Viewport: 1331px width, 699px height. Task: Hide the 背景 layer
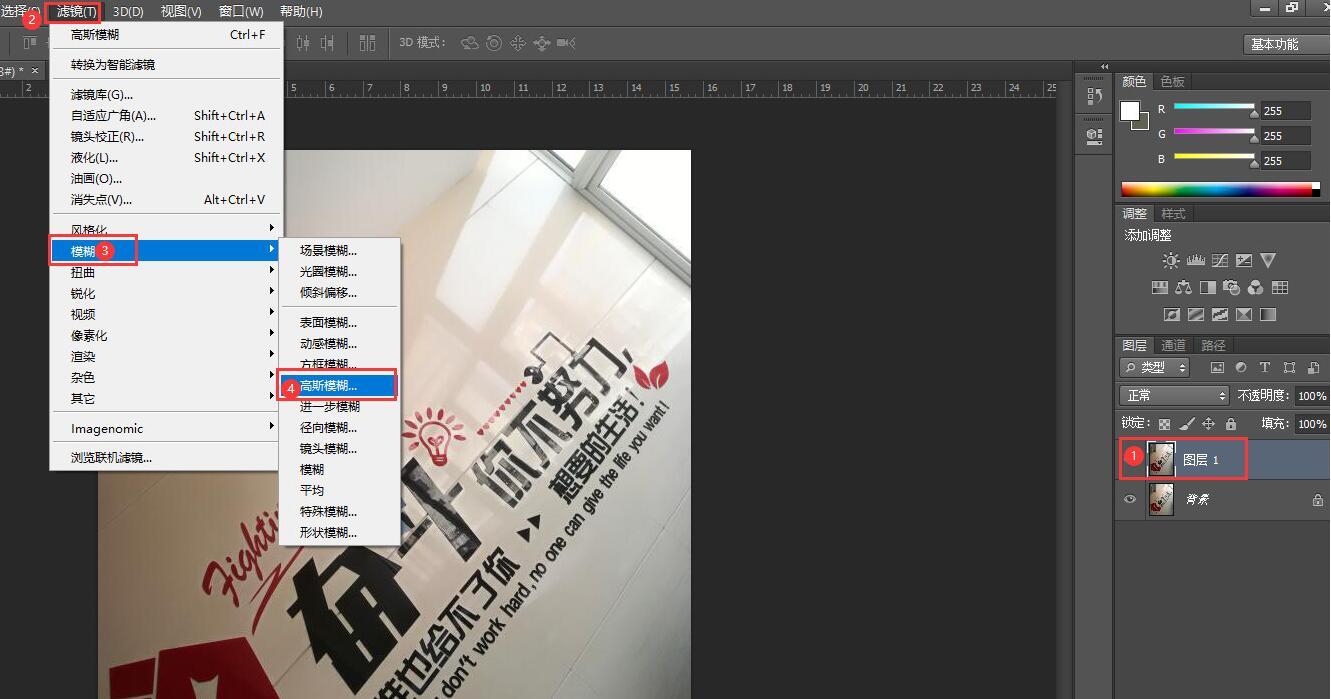click(1130, 499)
